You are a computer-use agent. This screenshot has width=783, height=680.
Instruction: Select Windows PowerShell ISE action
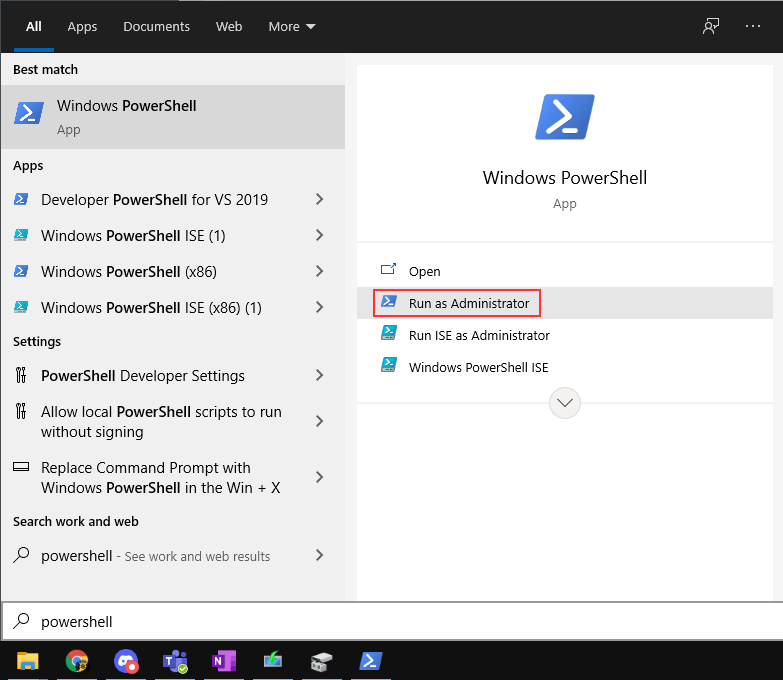coord(565,367)
